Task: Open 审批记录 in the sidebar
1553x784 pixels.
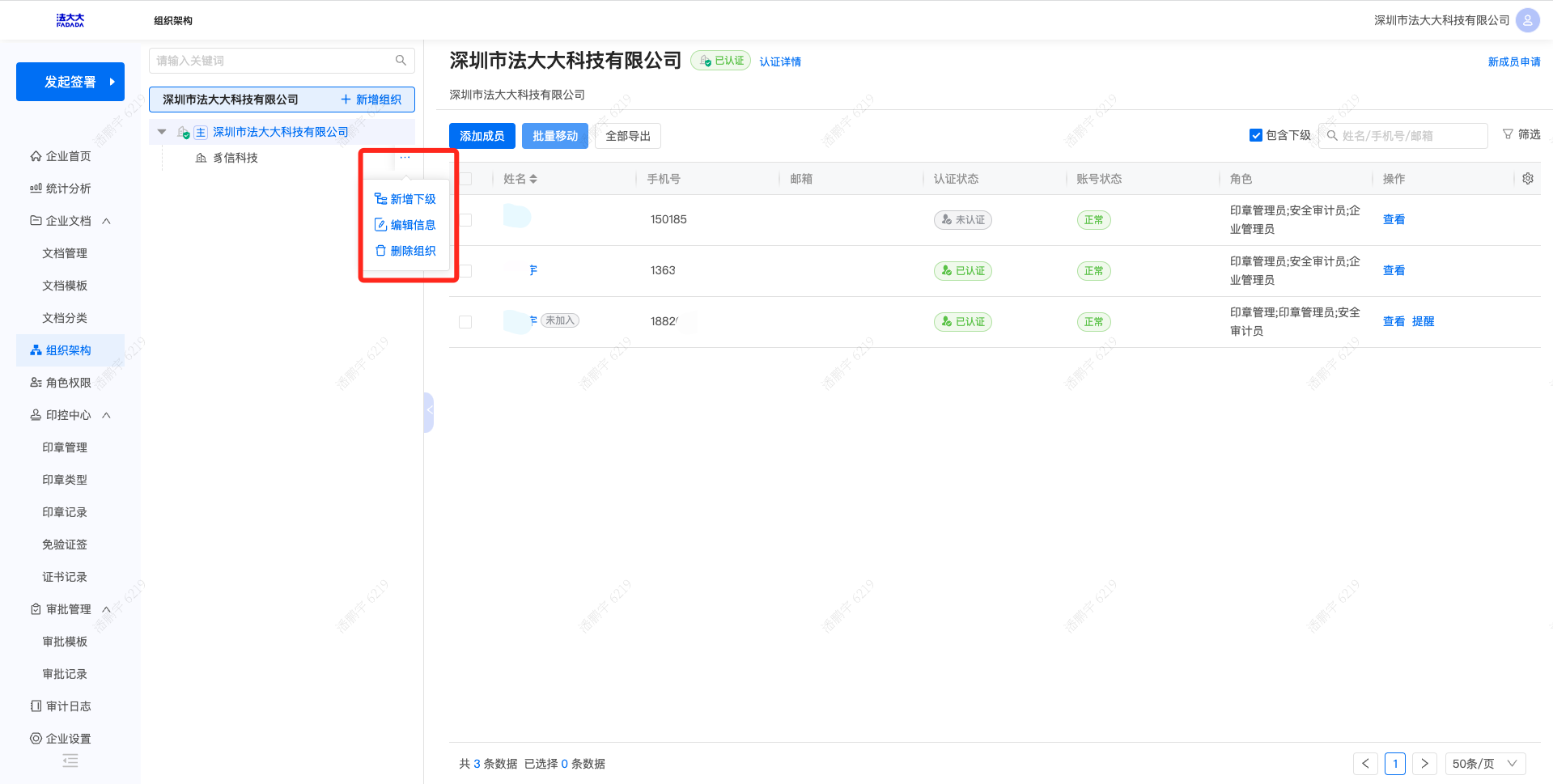Action: coord(65,674)
